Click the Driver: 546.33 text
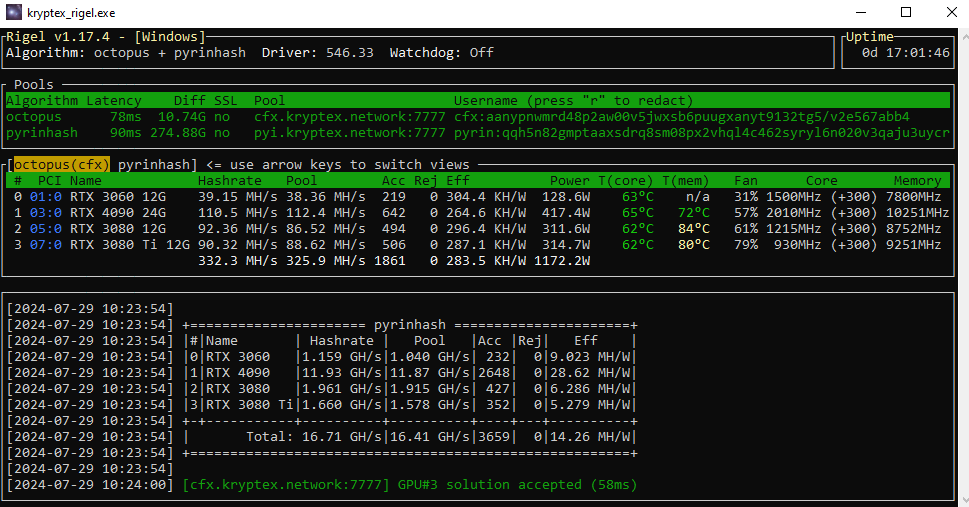The image size is (969, 507). [318, 53]
